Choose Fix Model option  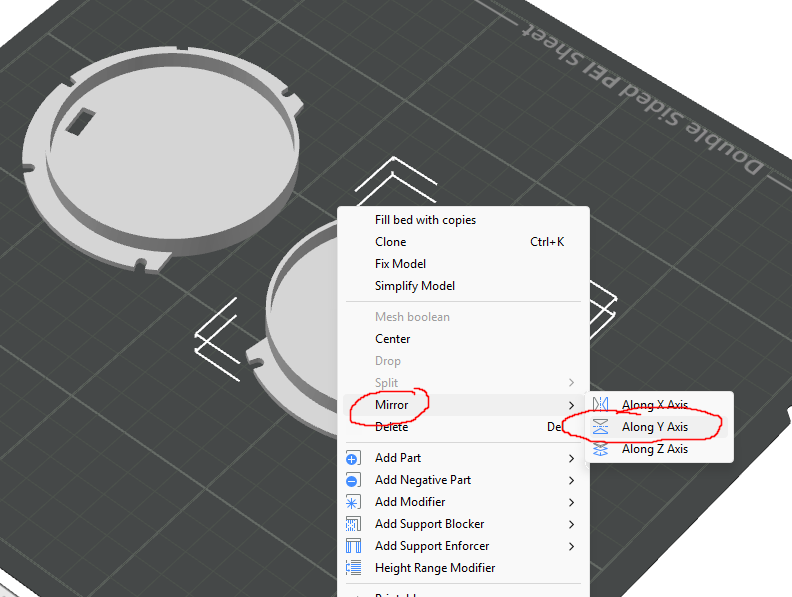[x=400, y=264]
